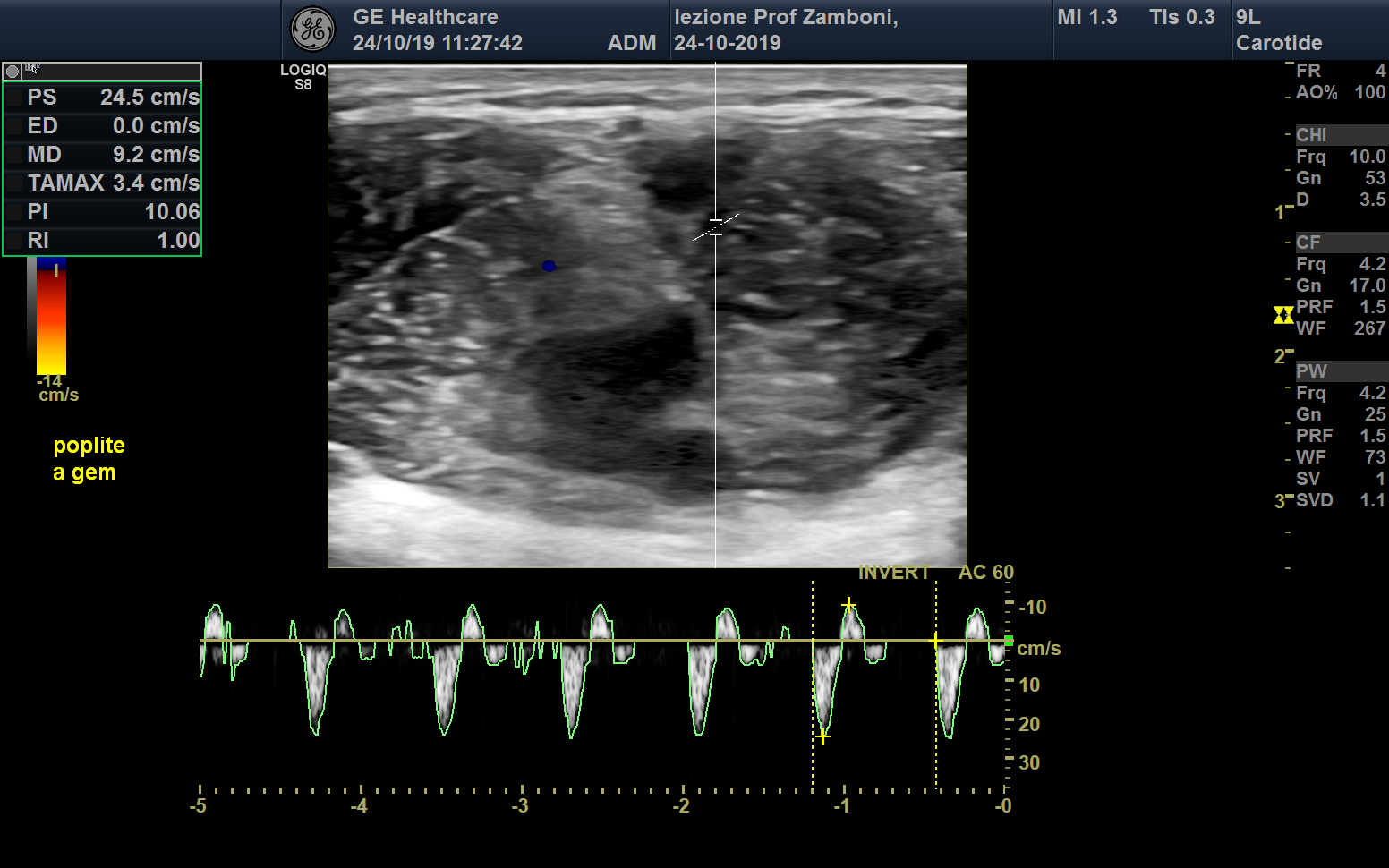Toggle the checkbox next to RI
Viewport: 1389px width, 868px height.
click(x=14, y=241)
